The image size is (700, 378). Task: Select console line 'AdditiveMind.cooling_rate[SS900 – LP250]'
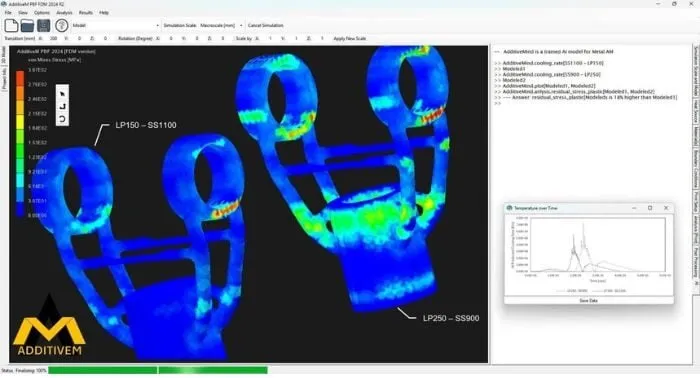(551, 75)
